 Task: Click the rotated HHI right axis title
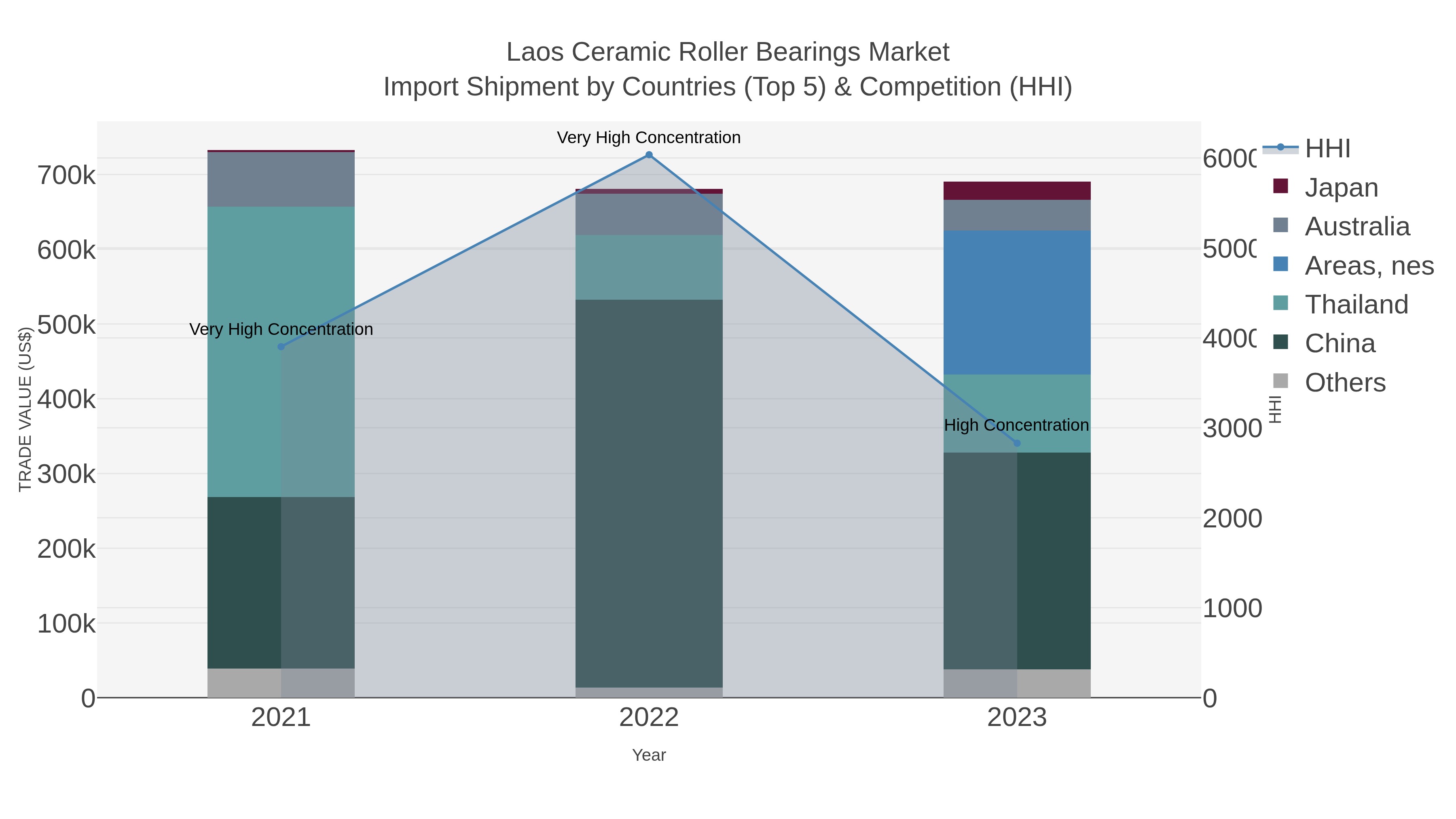point(1274,409)
